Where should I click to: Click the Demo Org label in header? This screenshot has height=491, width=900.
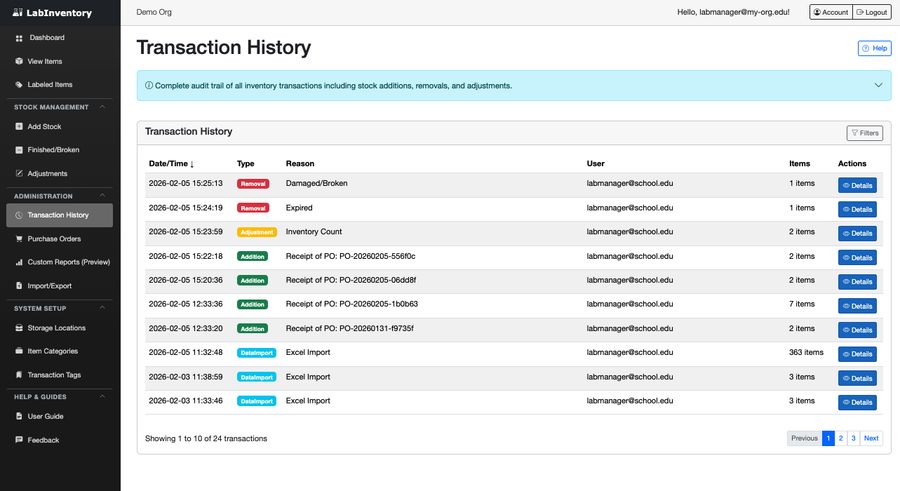(x=154, y=12)
